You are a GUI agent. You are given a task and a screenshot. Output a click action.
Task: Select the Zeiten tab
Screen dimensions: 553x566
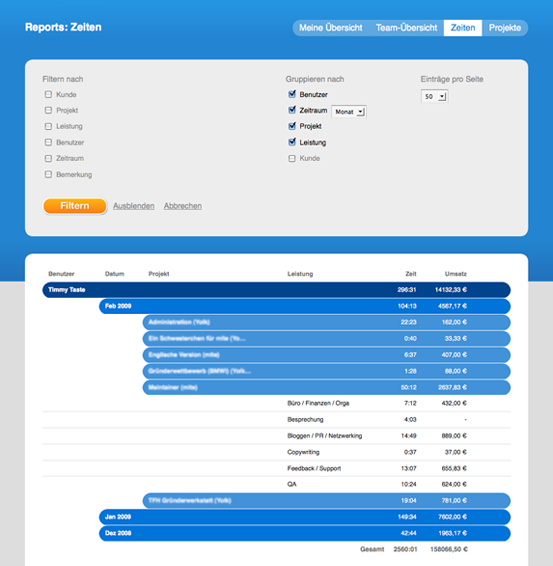tap(463, 28)
